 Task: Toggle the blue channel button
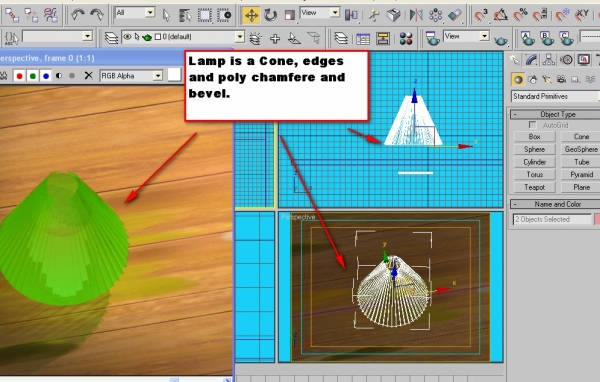pos(46,76)
